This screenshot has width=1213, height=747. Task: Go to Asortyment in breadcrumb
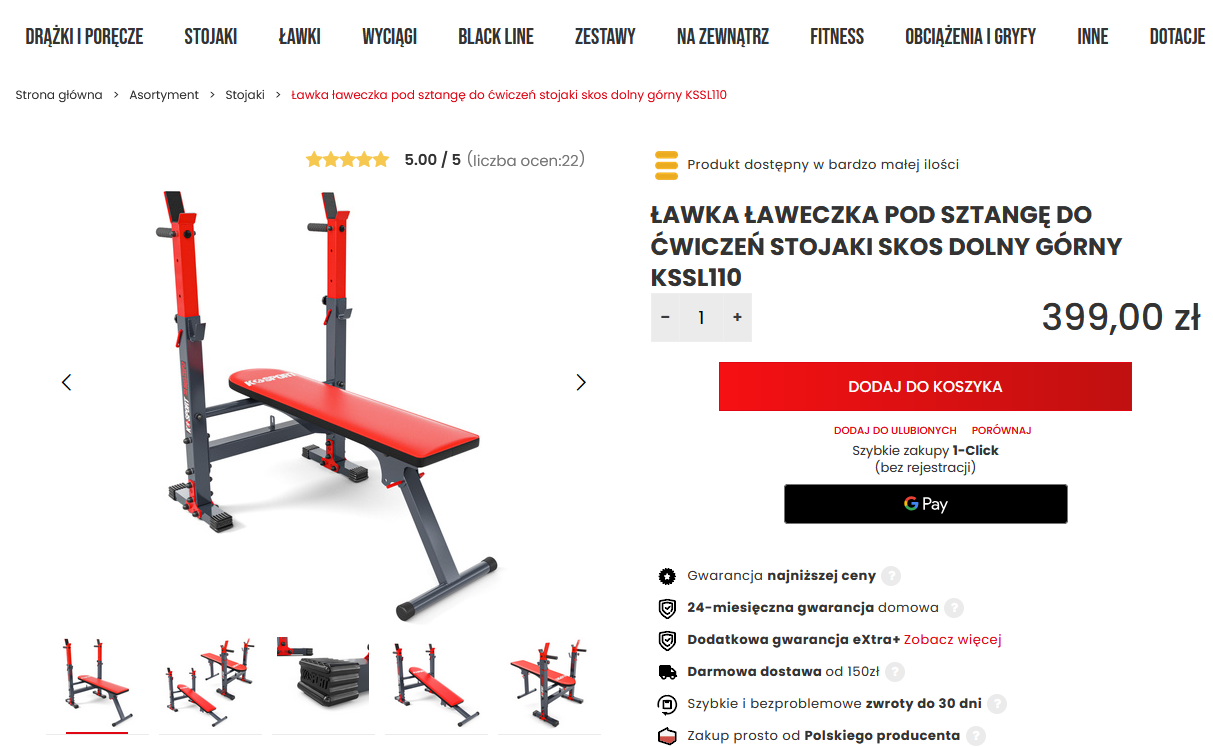point(164,95)
